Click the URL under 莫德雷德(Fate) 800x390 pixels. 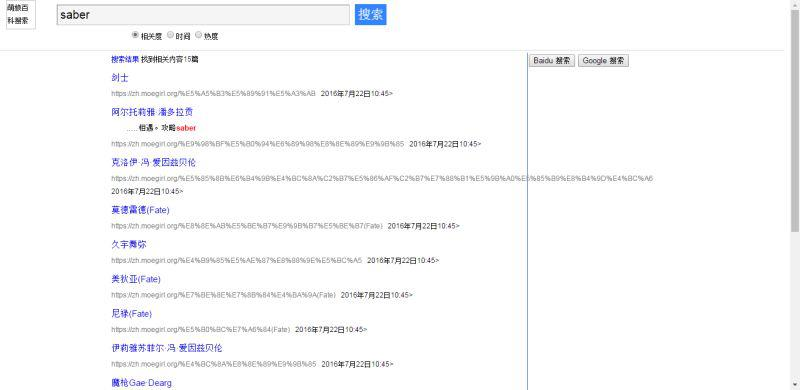click(247, 226)
